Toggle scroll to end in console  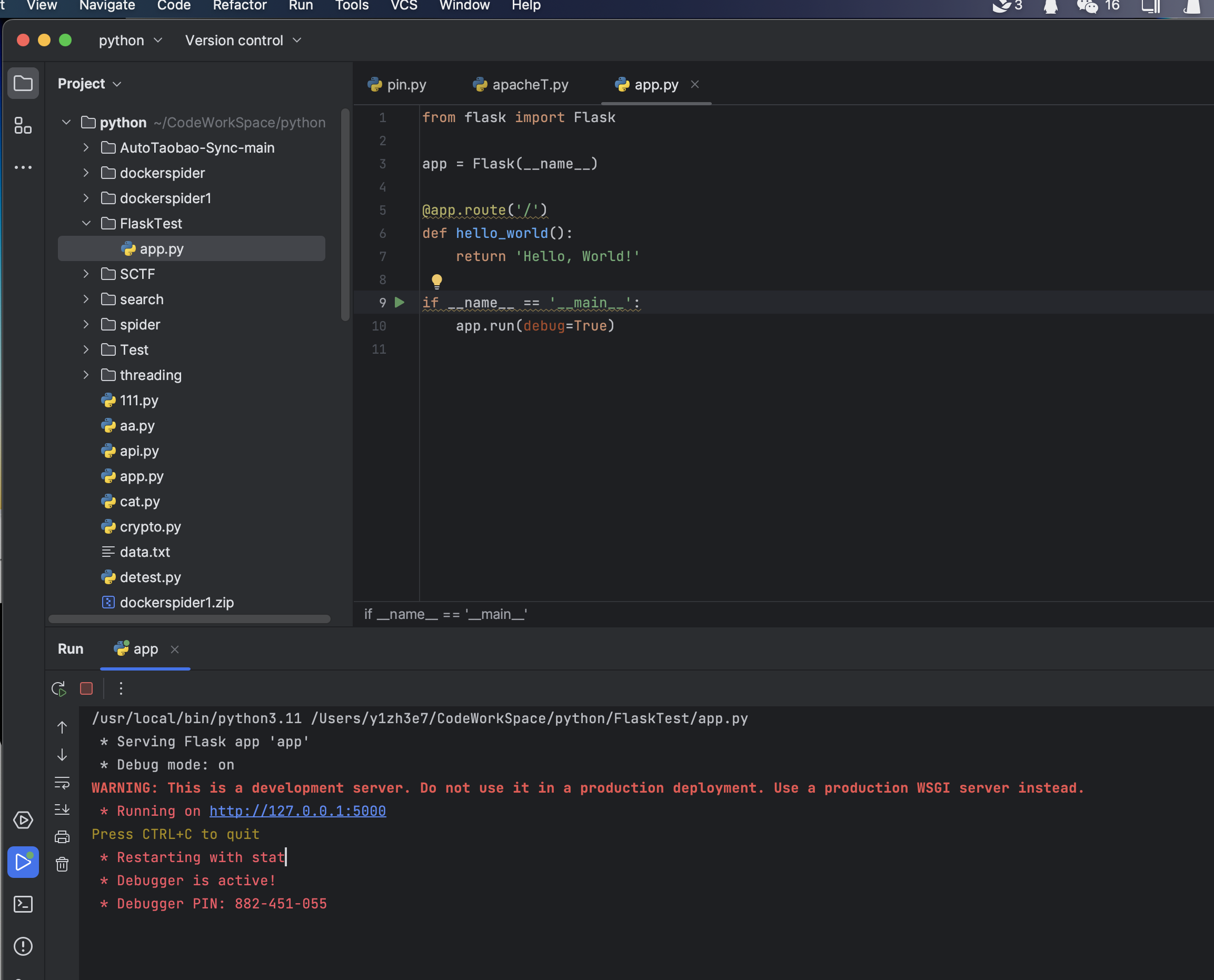[x=62, y=809]
